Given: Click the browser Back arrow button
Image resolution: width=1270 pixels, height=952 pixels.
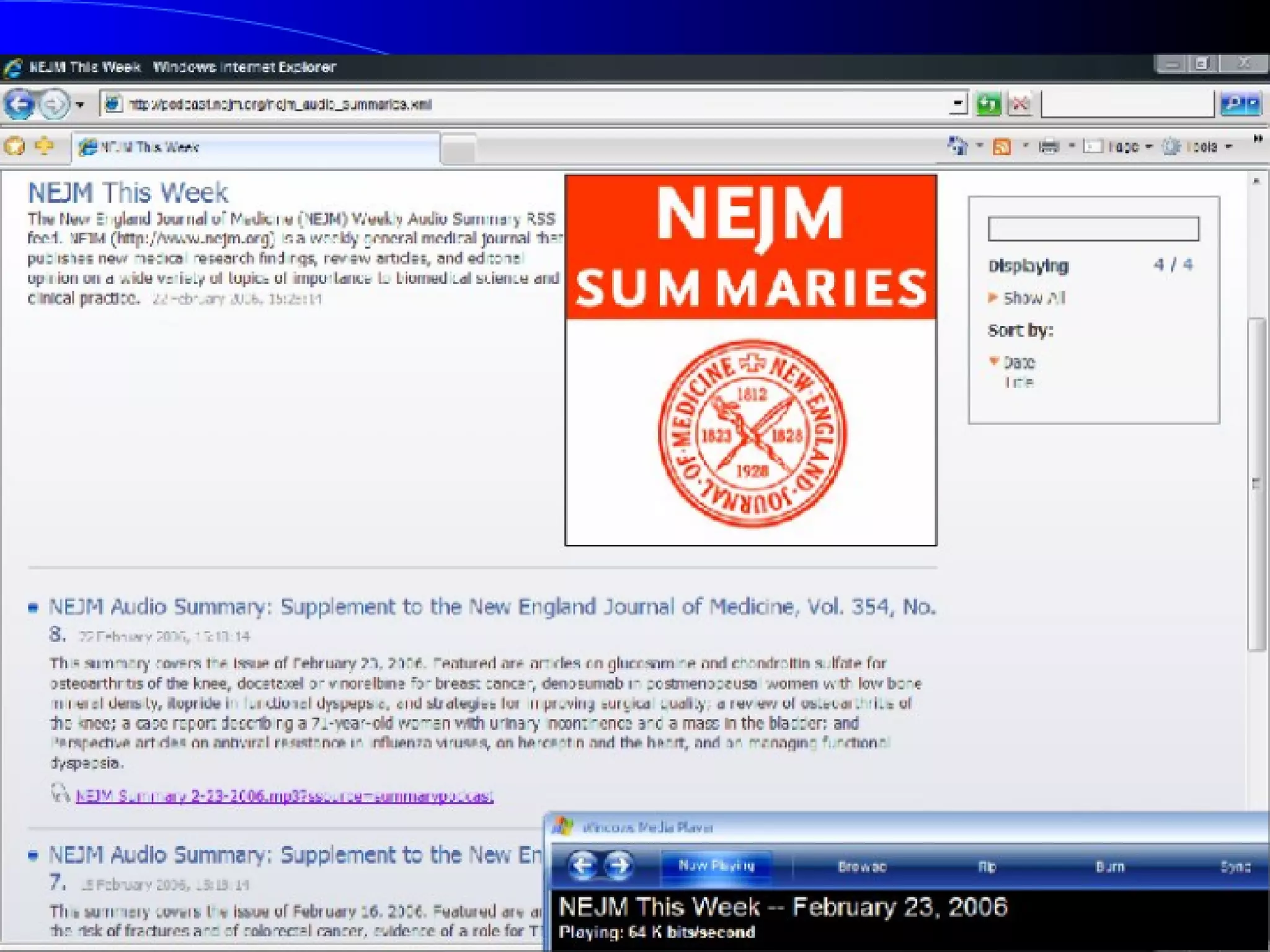Looking at the screenshot, I should coord(19,104).
